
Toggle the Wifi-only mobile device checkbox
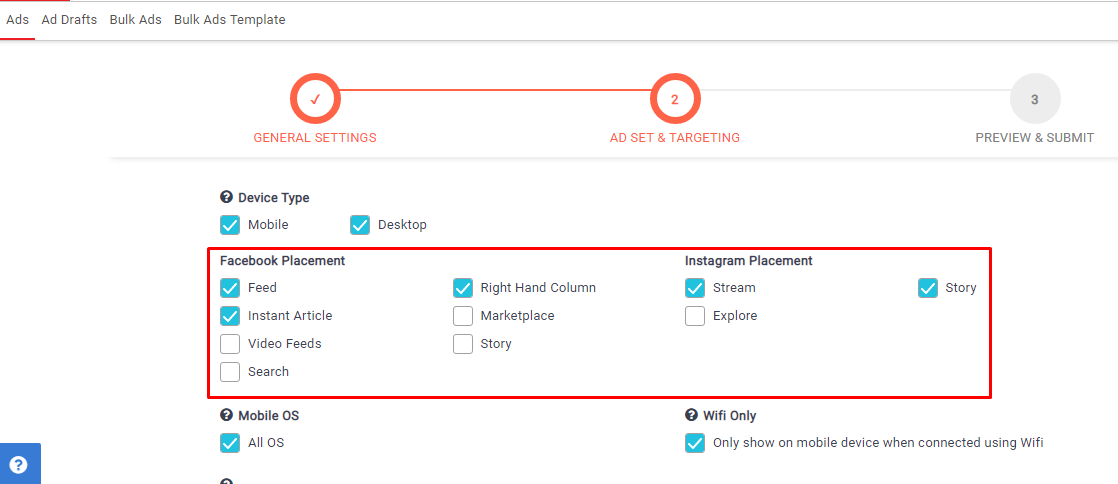pyautogui.click(x=695, y=443)
